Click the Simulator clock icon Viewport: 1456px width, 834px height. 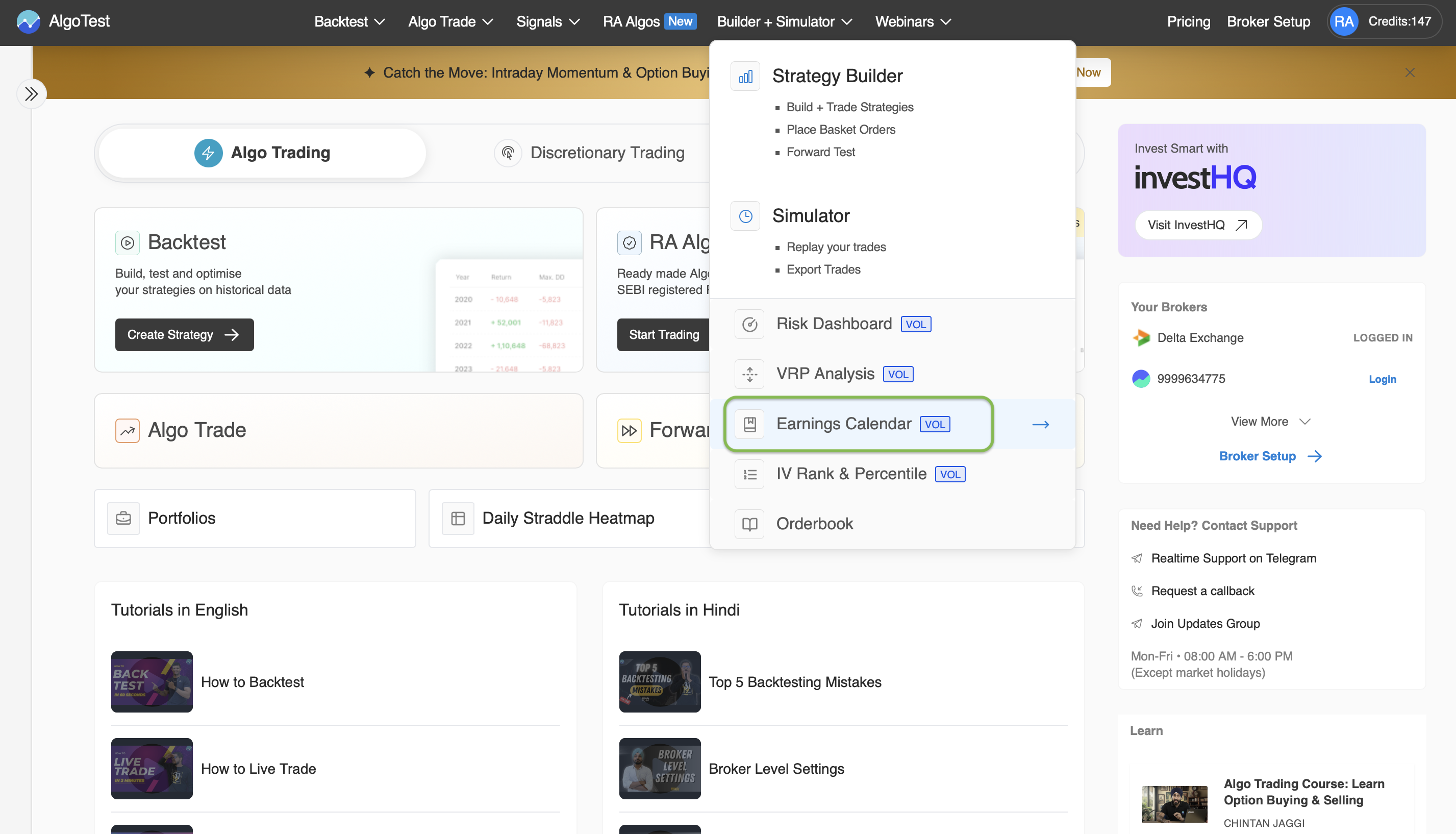click(x=745, y=216)
